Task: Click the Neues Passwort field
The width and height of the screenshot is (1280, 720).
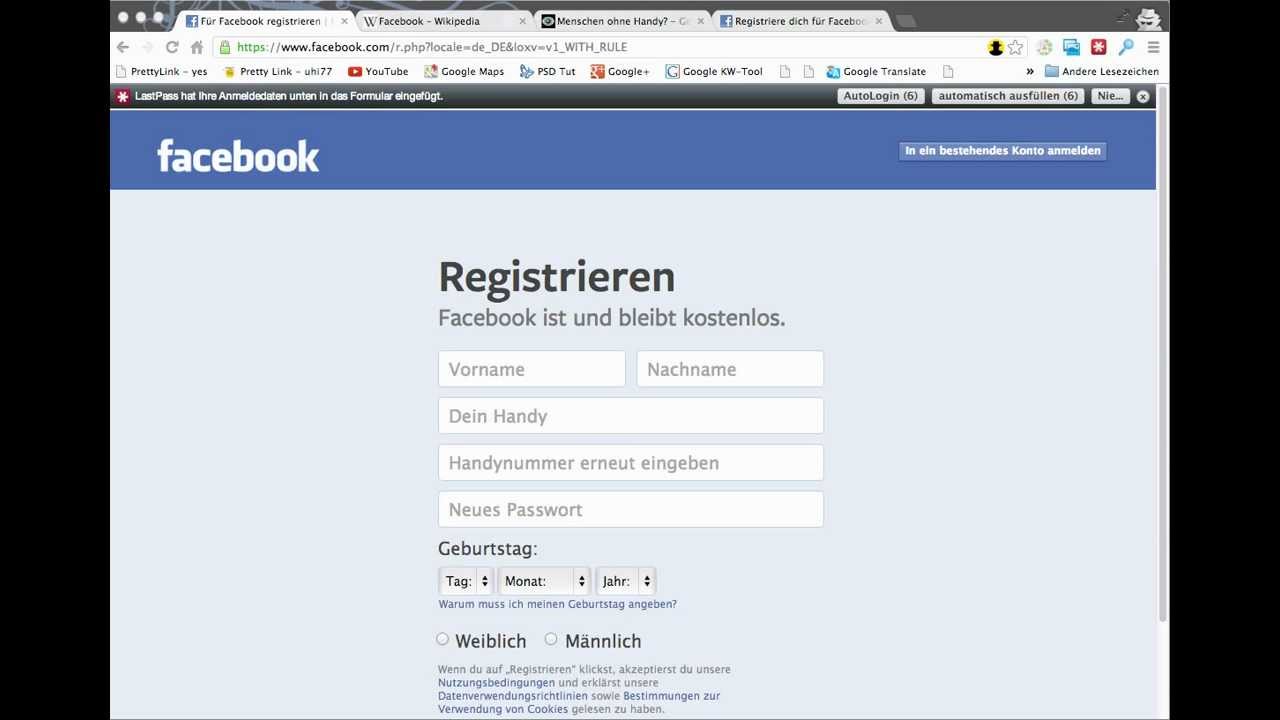Action: tap(631, 510)
